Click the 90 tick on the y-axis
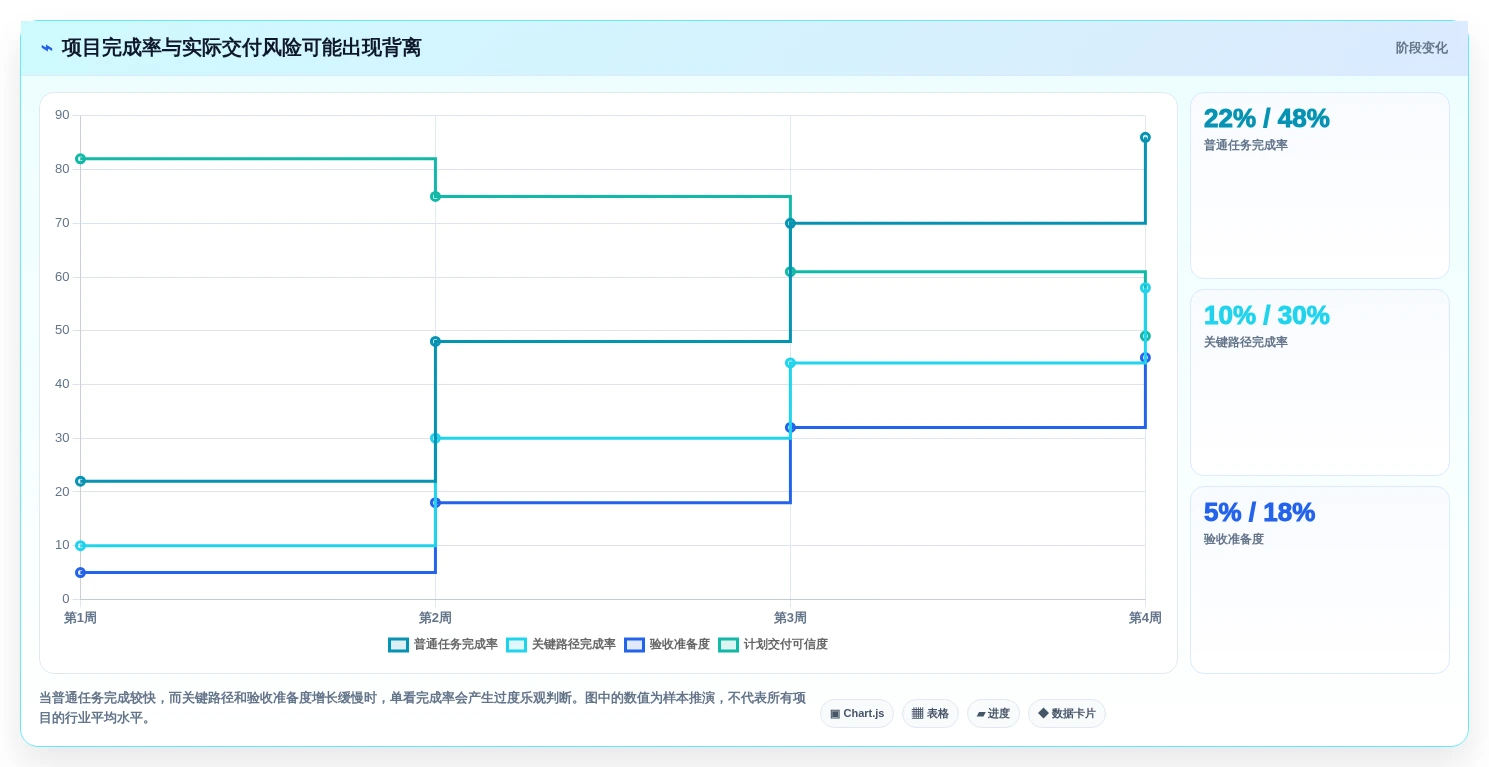 (x=62, y=115)
